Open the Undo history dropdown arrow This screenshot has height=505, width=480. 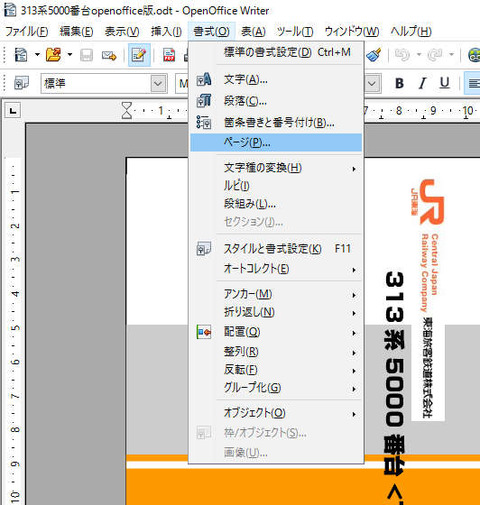(x=419, y=55)
